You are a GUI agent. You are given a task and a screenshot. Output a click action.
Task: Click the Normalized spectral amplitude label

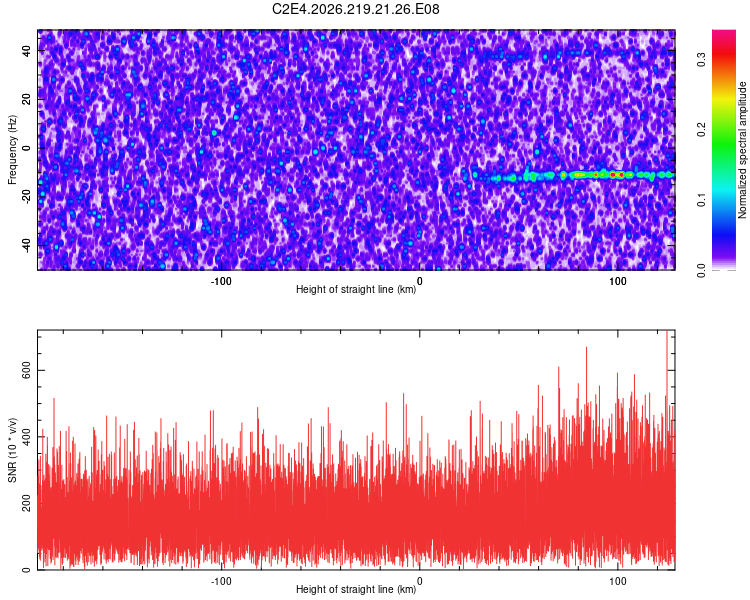pyautogui.click(x=742, y=150)
